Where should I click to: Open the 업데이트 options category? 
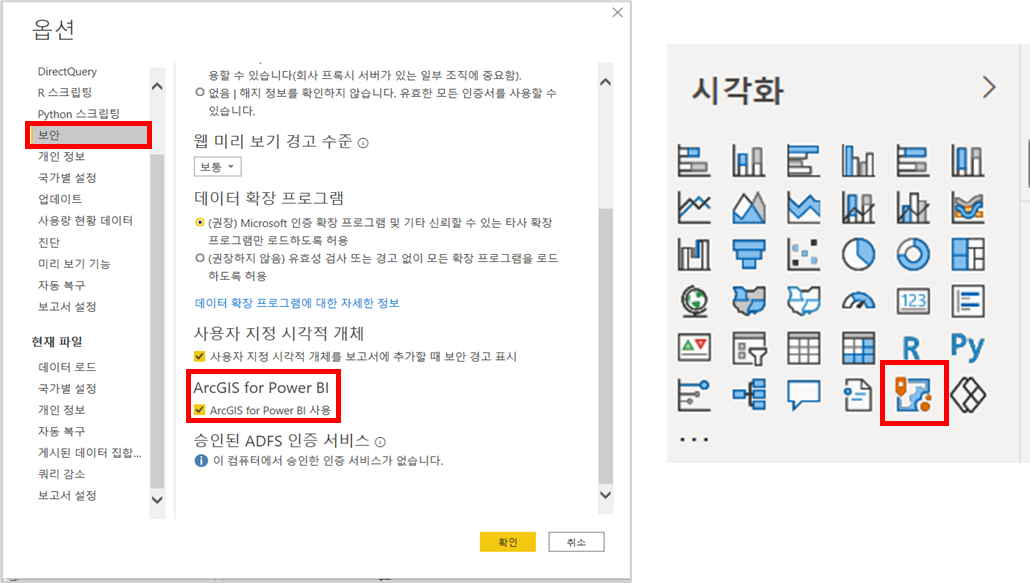[x=60, y=199]
